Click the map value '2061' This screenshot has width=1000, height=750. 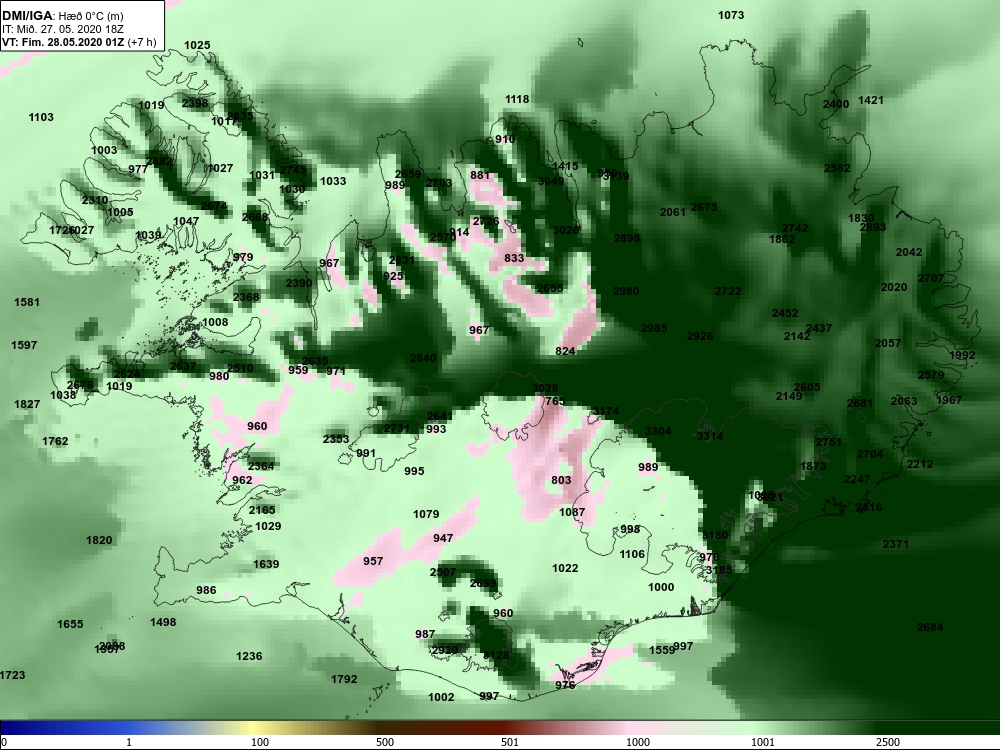click(672, 212)
